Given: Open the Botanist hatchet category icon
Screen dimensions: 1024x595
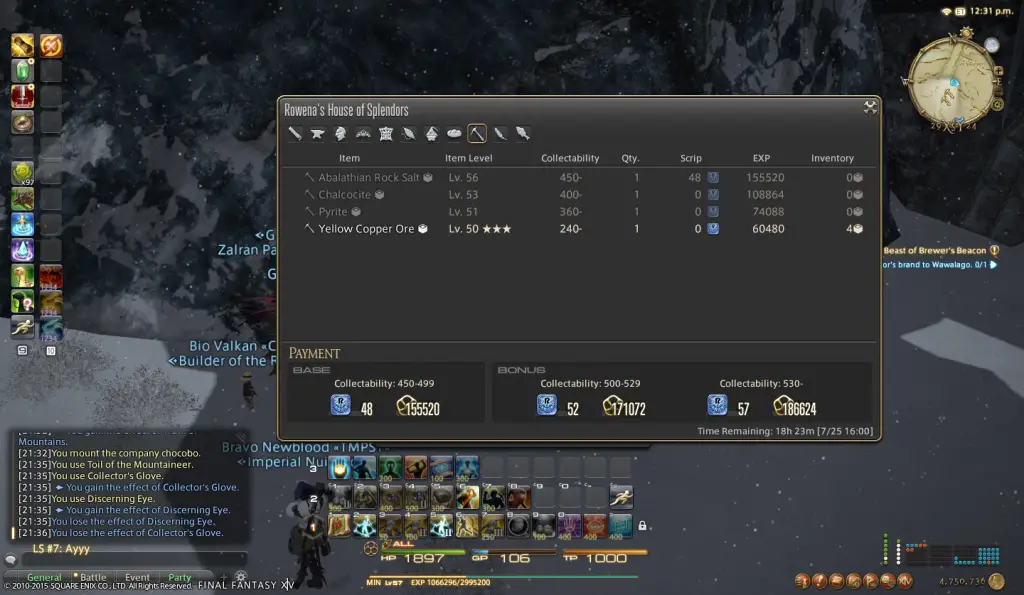Looking at the screenshot, I should pyautogui.click(x=500, y=133).
